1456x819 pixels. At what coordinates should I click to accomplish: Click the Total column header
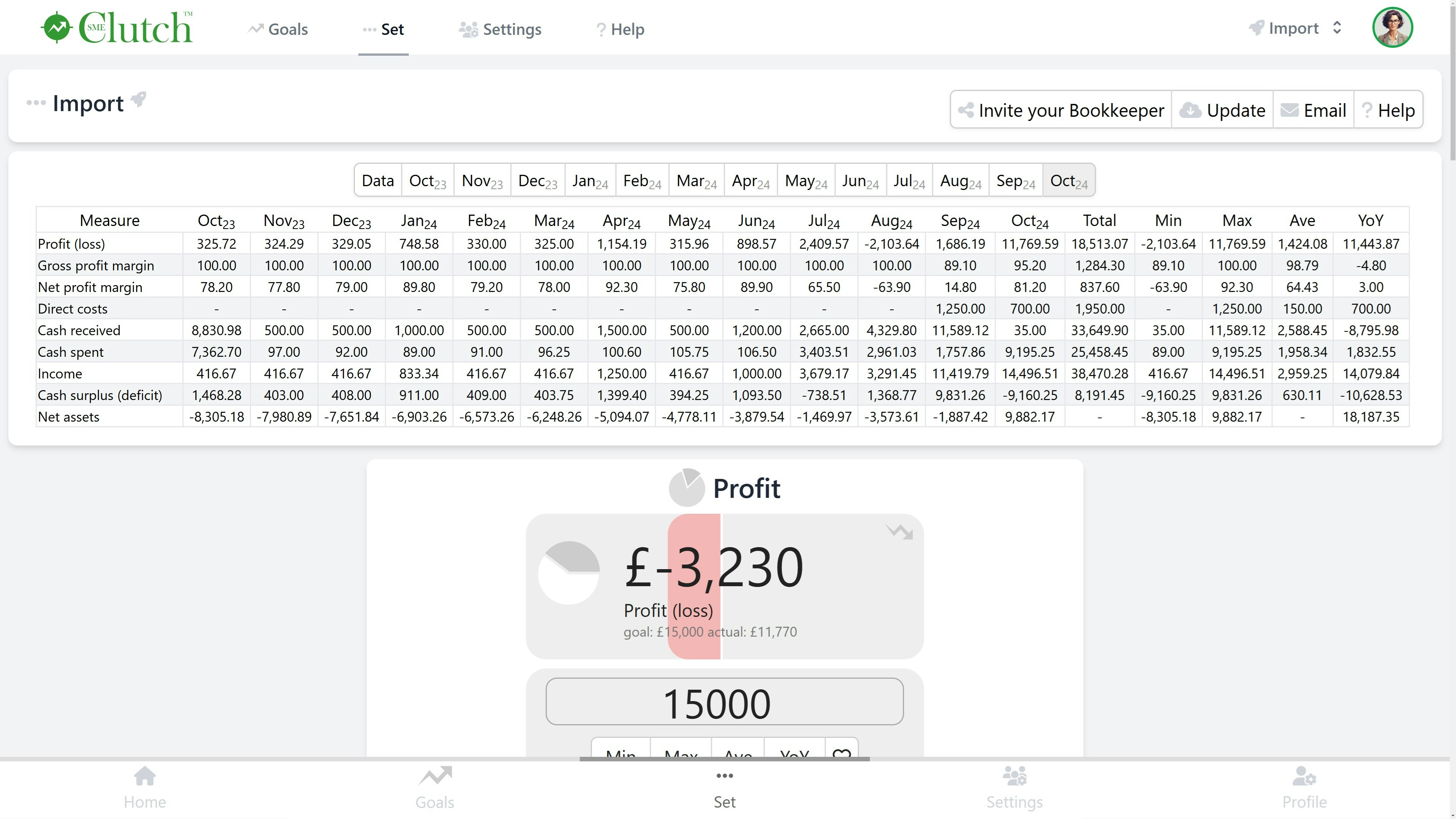pos(1099,220)
